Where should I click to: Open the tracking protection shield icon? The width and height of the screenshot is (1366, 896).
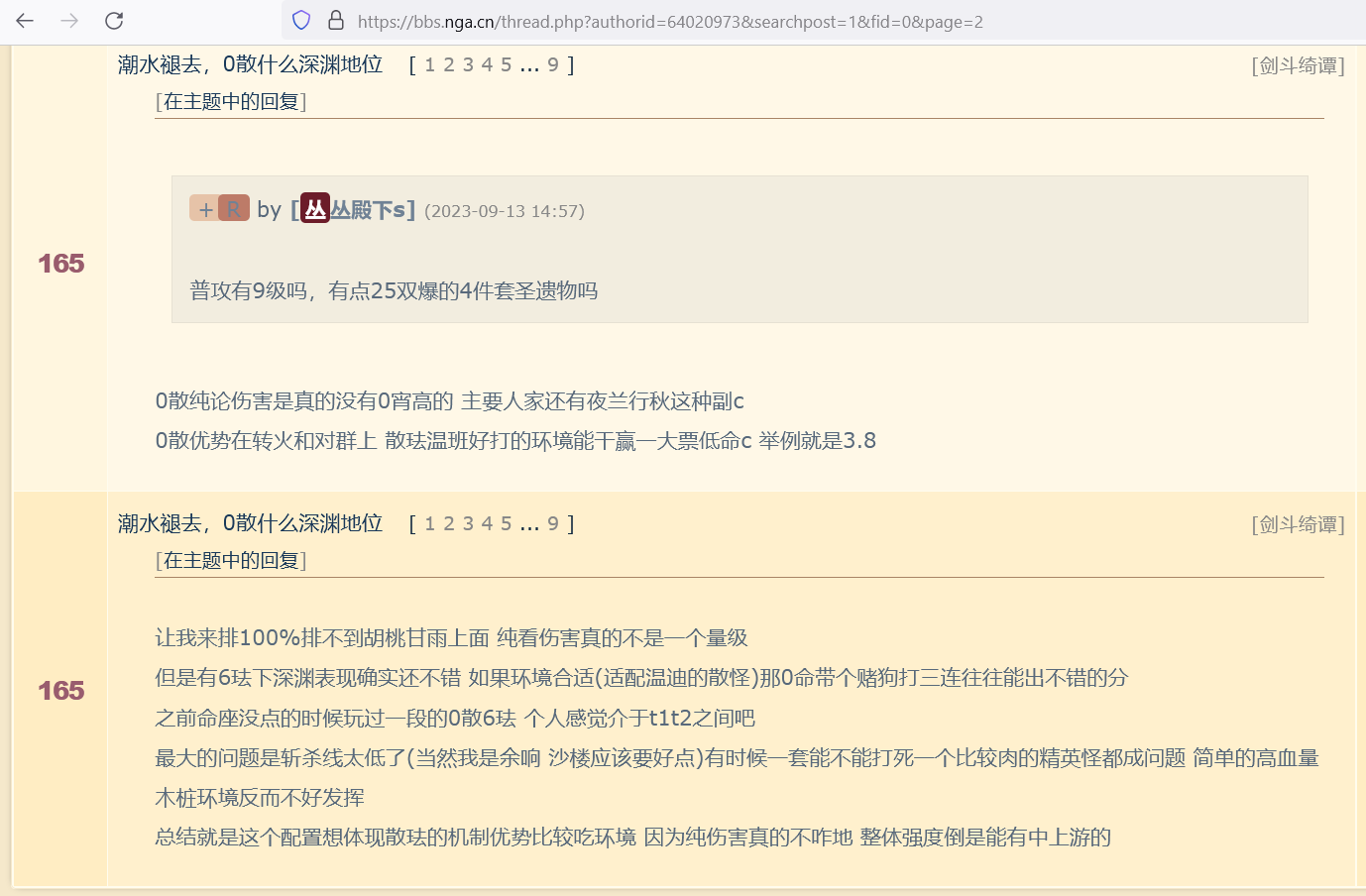[x=301, y=21]
